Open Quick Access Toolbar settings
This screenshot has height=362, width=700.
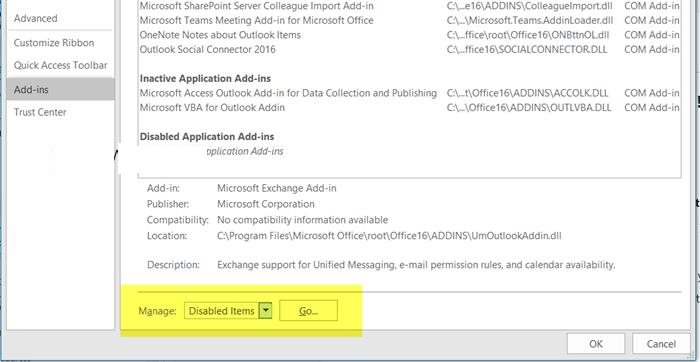60,65
